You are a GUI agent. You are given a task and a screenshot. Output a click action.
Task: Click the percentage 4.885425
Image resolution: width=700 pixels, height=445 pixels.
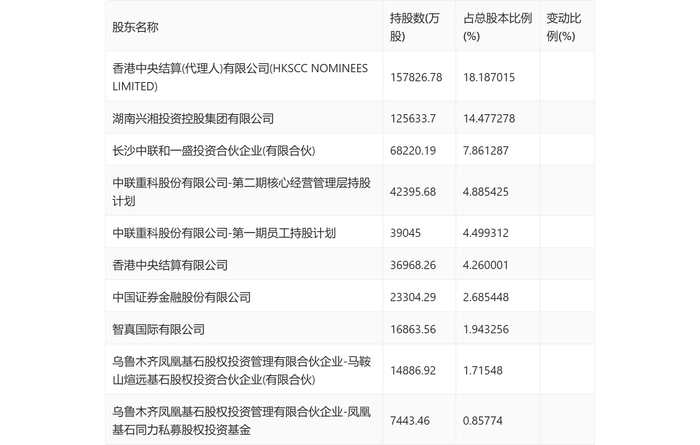(x=486, y=192)
